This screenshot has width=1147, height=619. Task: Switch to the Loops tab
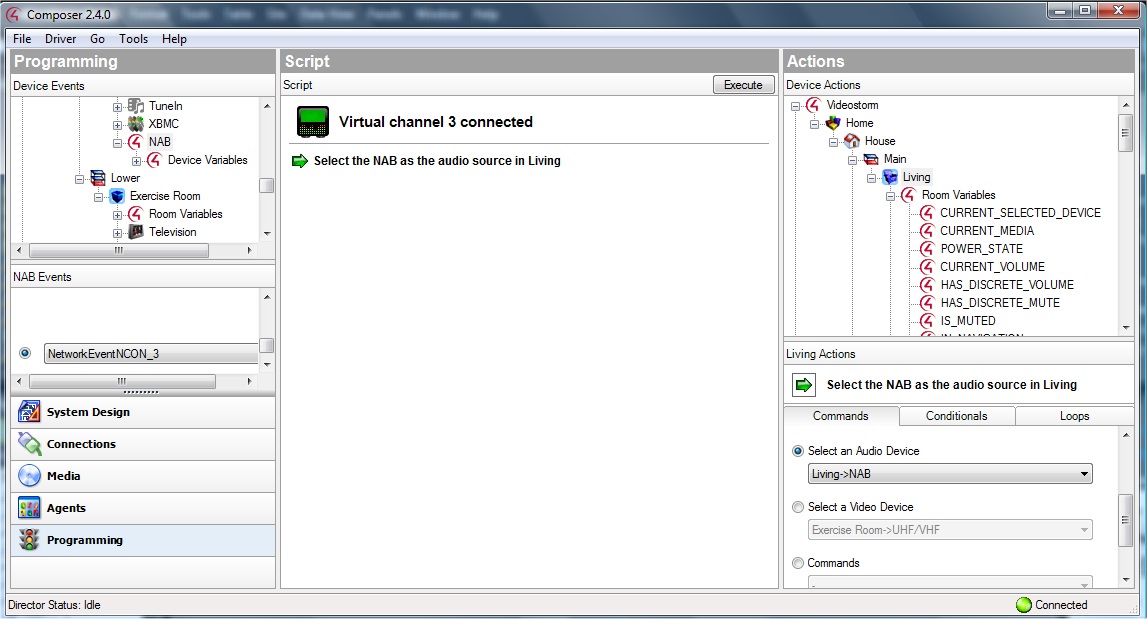click(x=1074, y=416)
